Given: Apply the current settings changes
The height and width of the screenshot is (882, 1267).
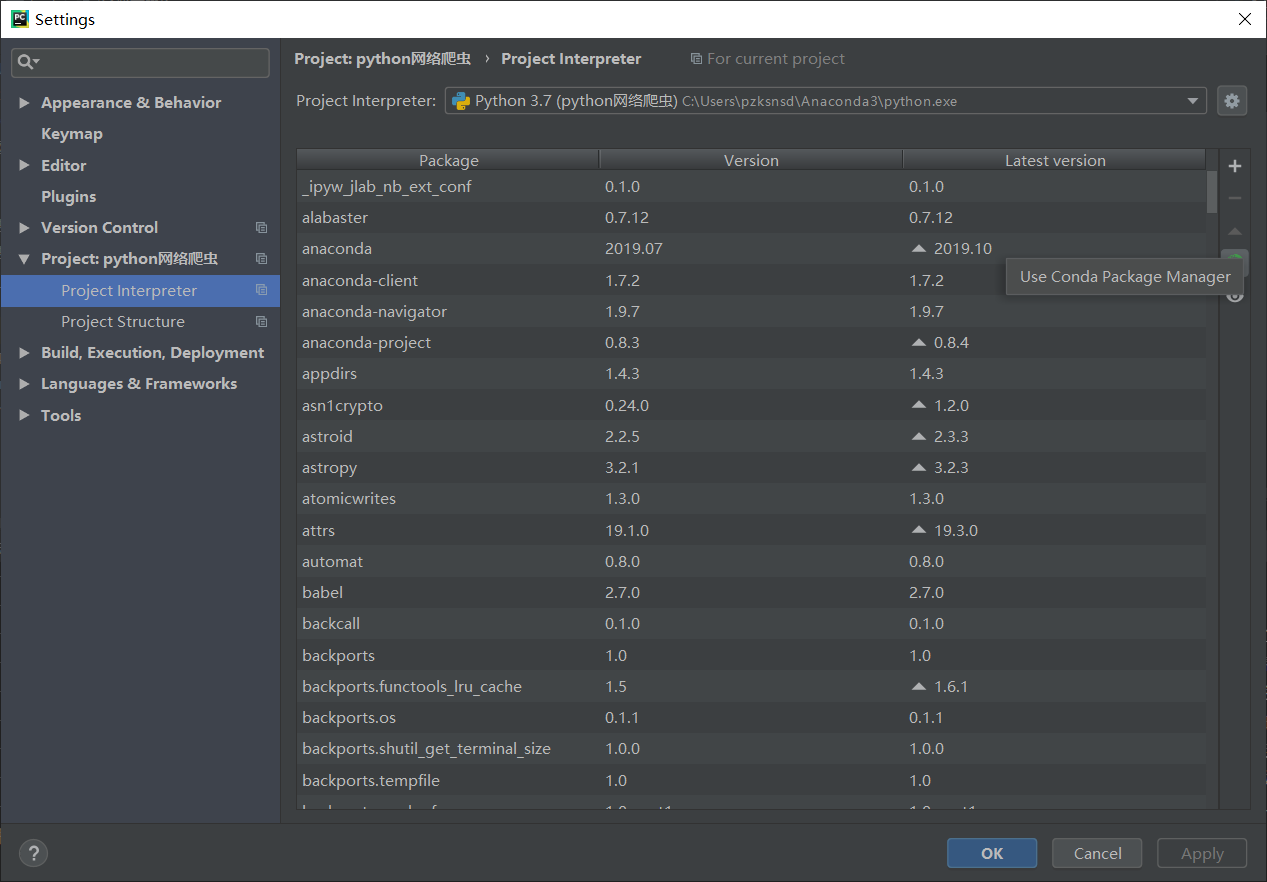Looking at the screenshot, I should [x=1201, y=853].
